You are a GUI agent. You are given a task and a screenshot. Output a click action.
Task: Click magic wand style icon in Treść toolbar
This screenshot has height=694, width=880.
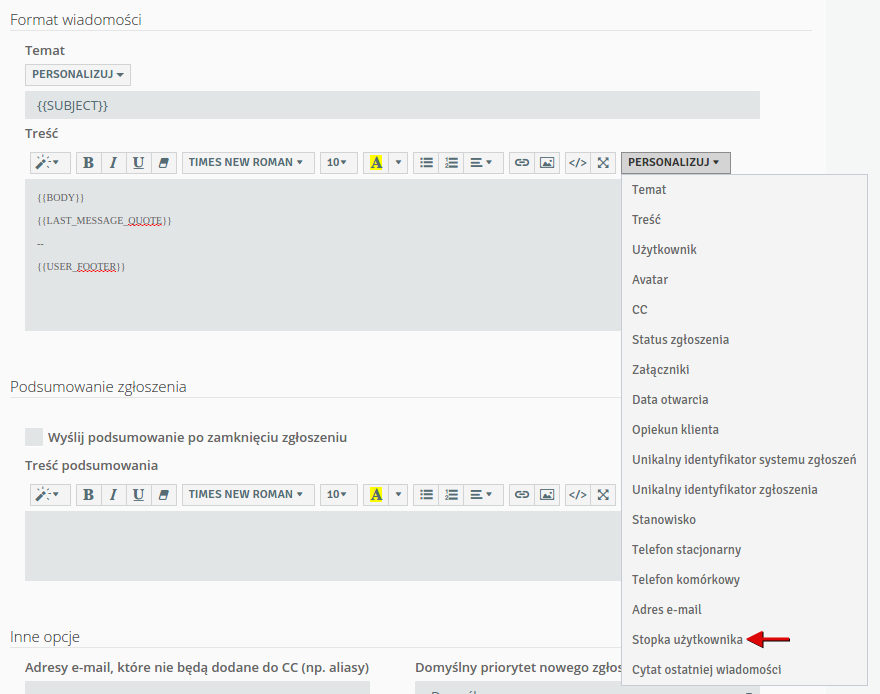[x=50, y=163]
